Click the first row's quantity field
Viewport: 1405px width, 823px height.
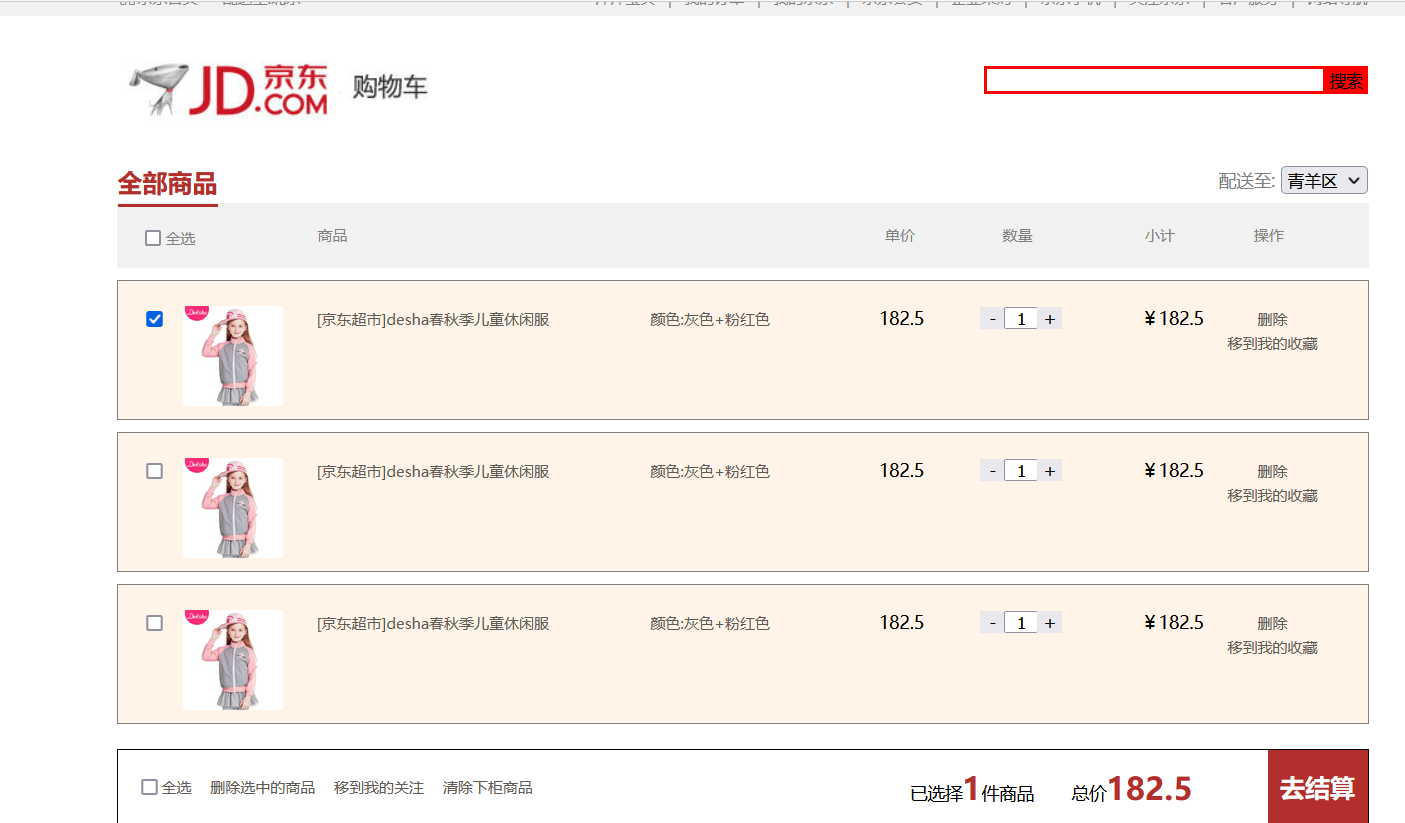[1021, 319]
